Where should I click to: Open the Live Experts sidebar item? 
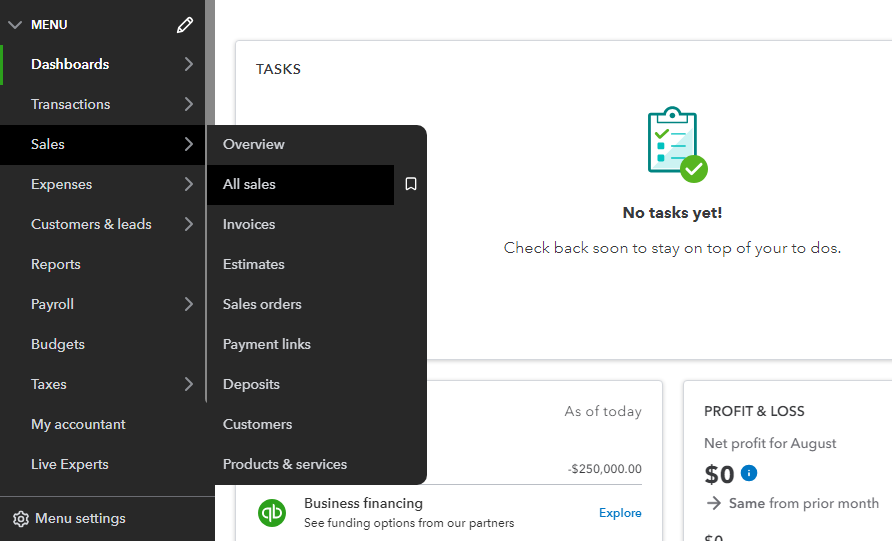pos(70,464)
